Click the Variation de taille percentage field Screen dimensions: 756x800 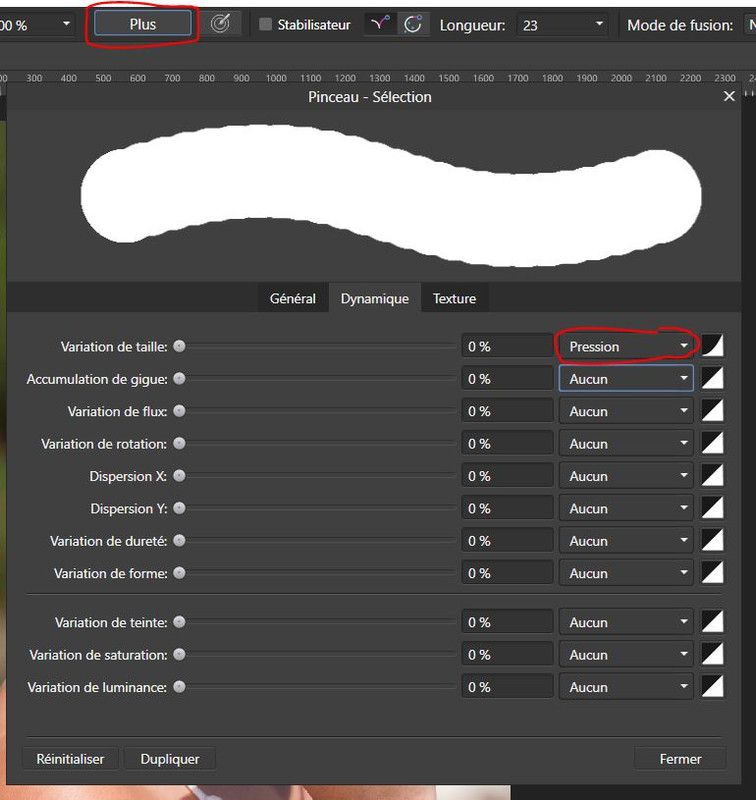coord(507,346)
